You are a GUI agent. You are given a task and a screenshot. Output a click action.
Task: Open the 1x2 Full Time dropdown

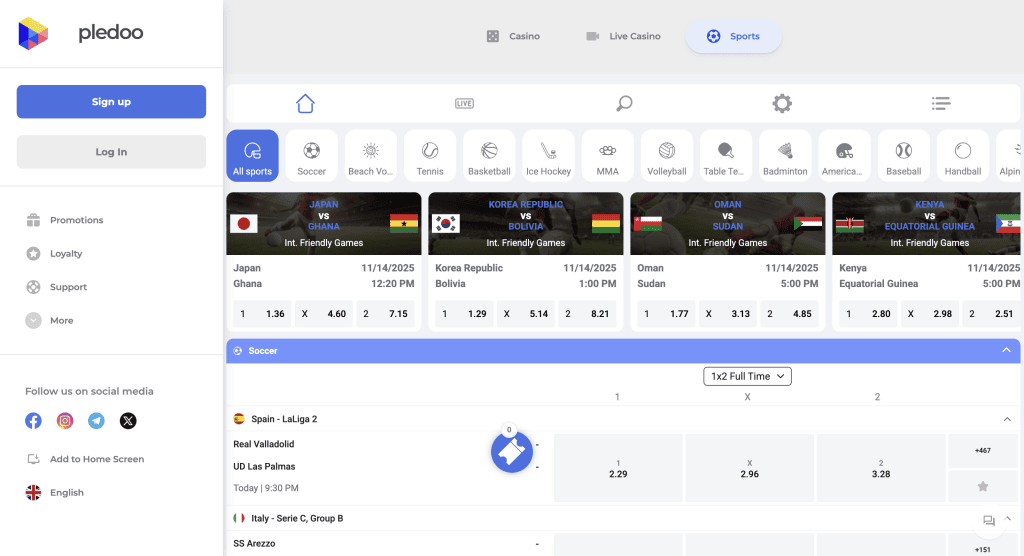tap(747, 376)
